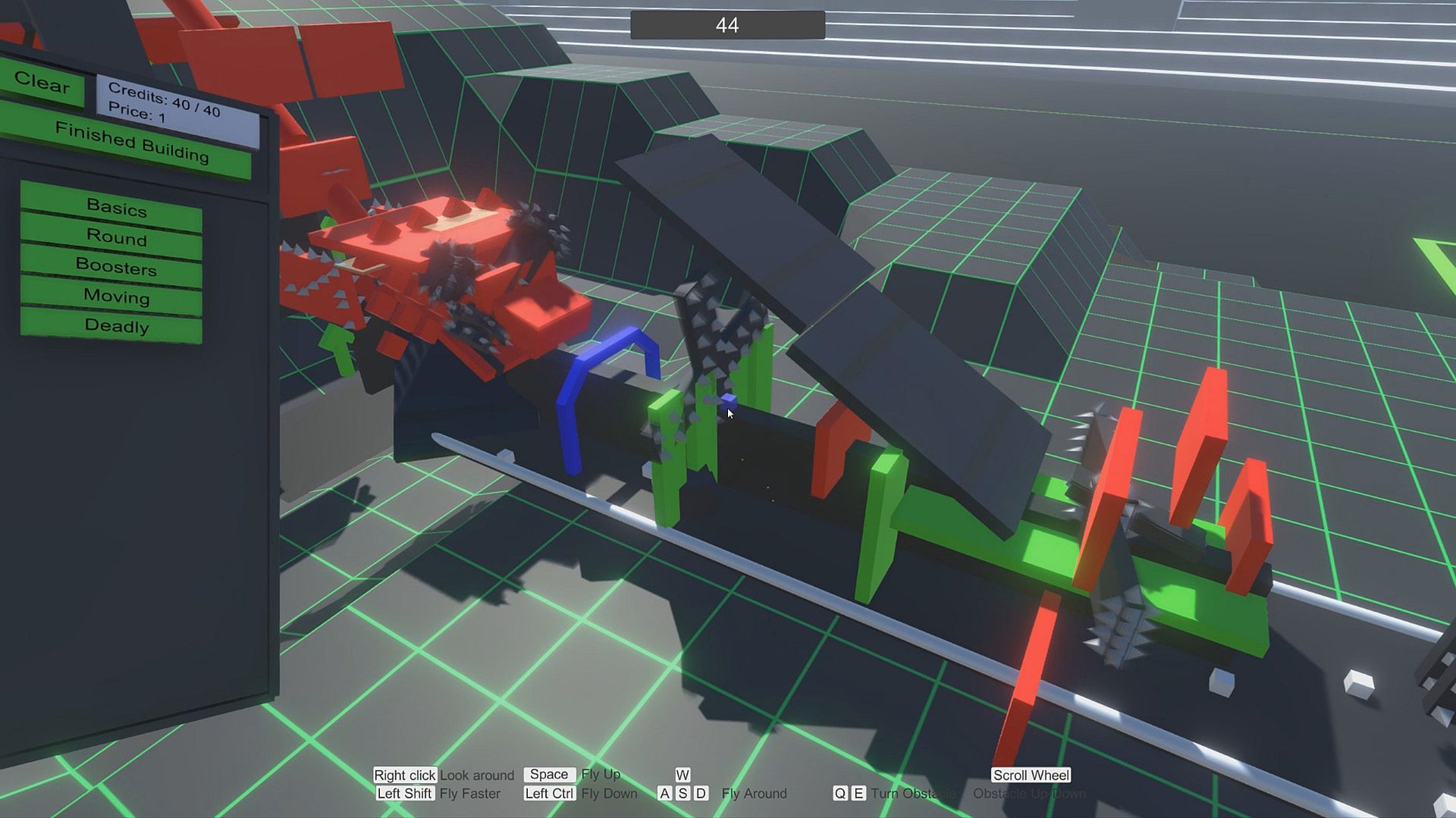Screen dimensions: 1456x818
Task: Click the Price: 1 readout
Action: click(136, 112)
